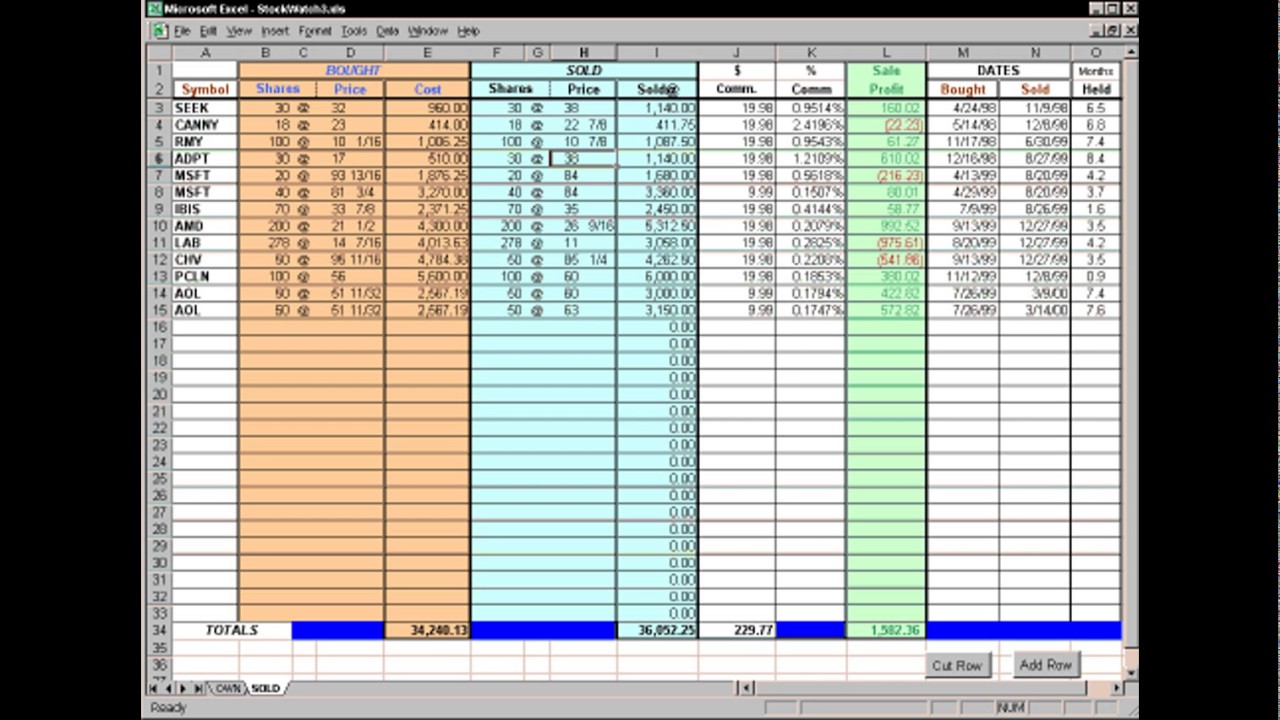Open the Format menu
Screen dimensions: 1280x720
315,31
